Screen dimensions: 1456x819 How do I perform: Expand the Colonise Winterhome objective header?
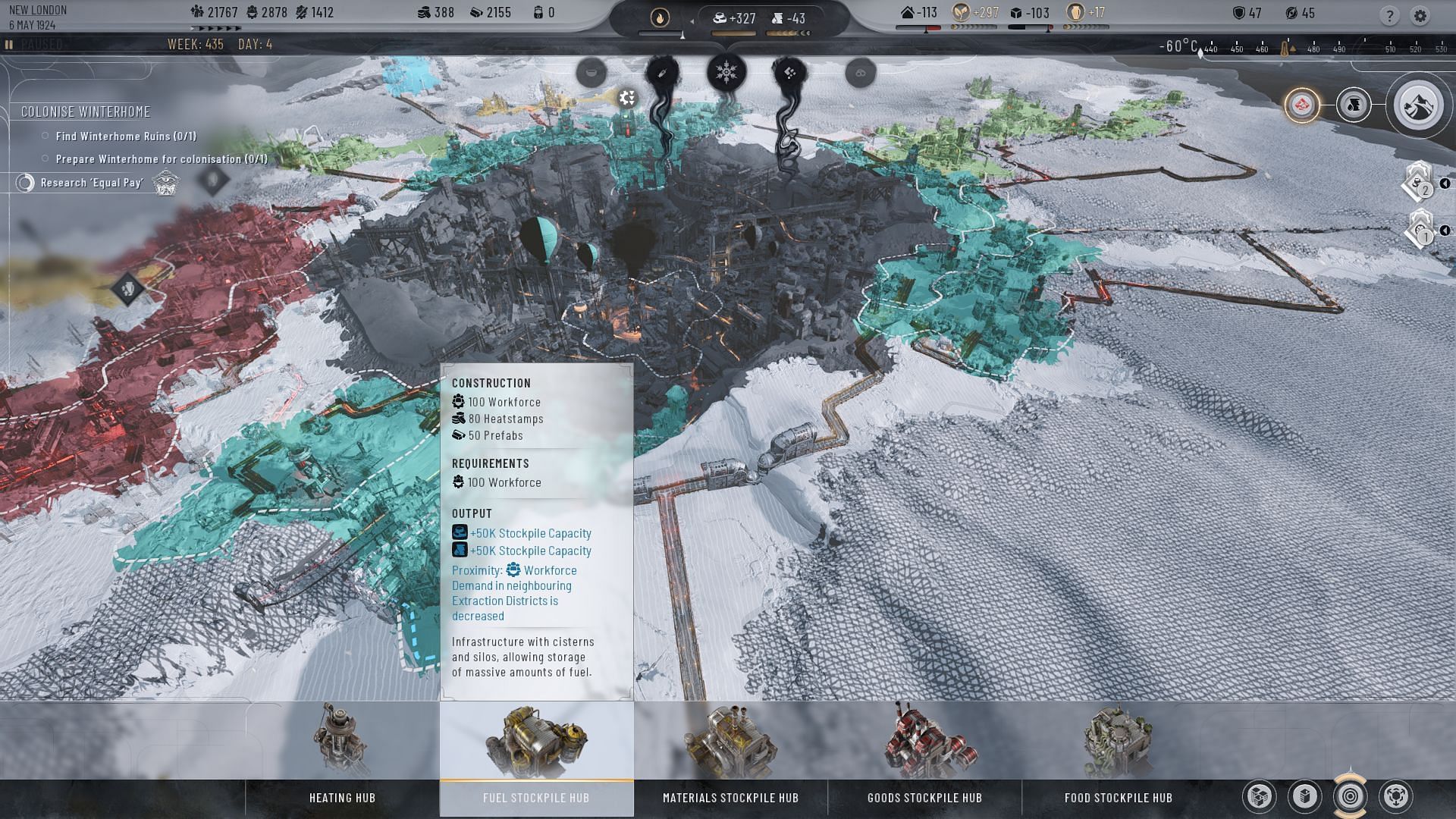coord(86,112)
